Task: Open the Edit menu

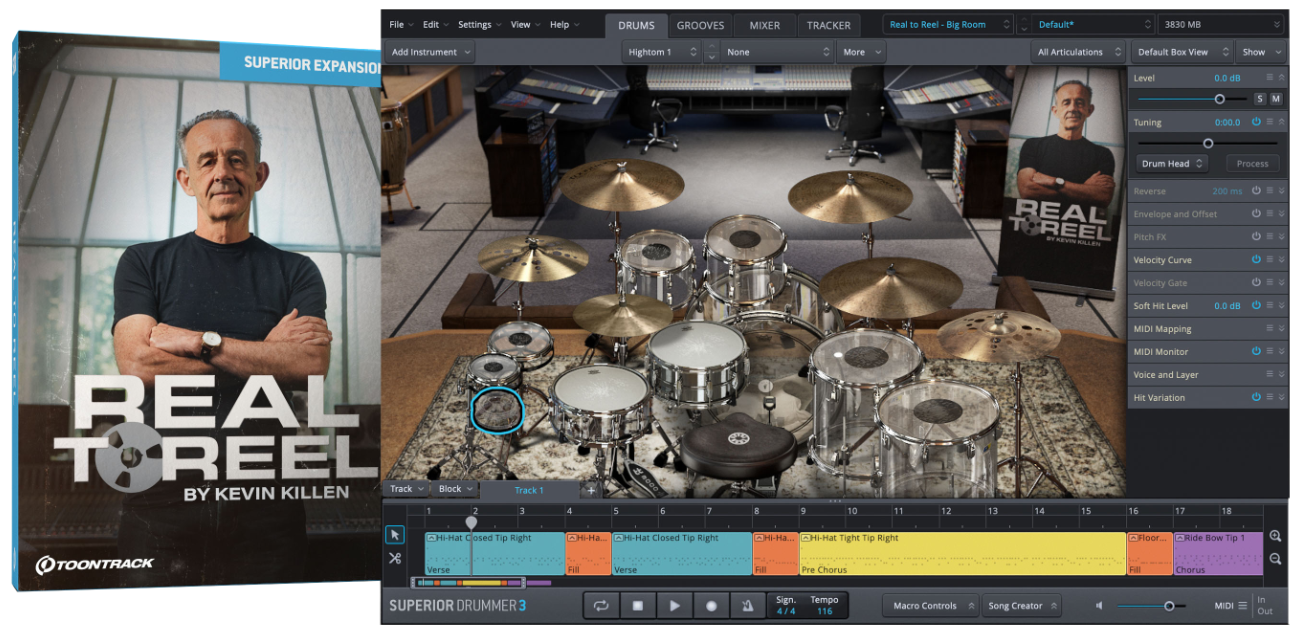Action: (x=435, y=24)
